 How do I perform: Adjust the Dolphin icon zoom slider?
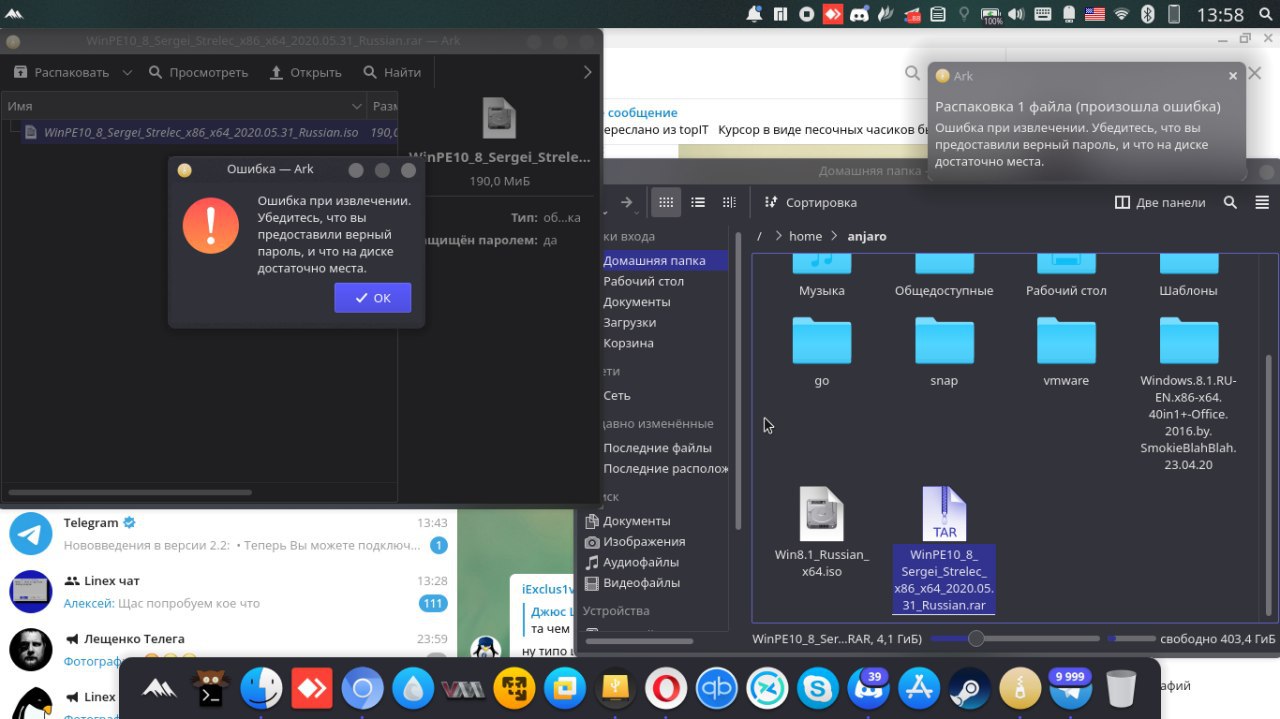point(976,639)
